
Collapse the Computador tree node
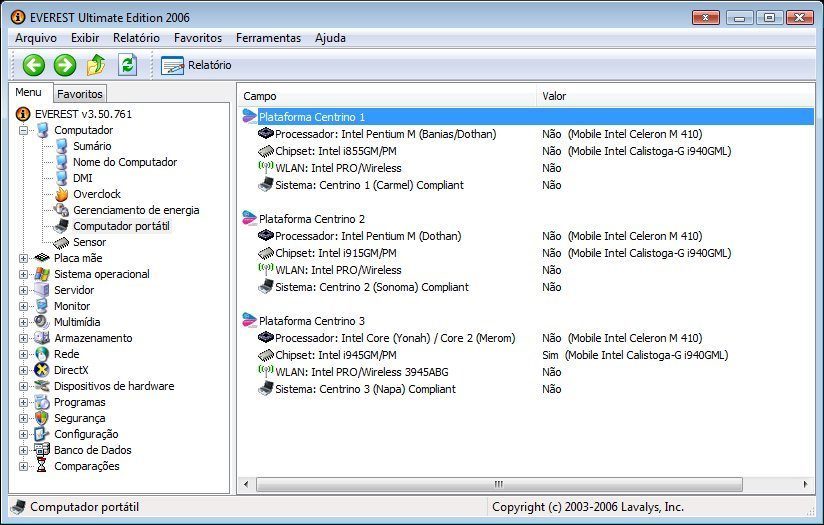(x=23, y=130)
